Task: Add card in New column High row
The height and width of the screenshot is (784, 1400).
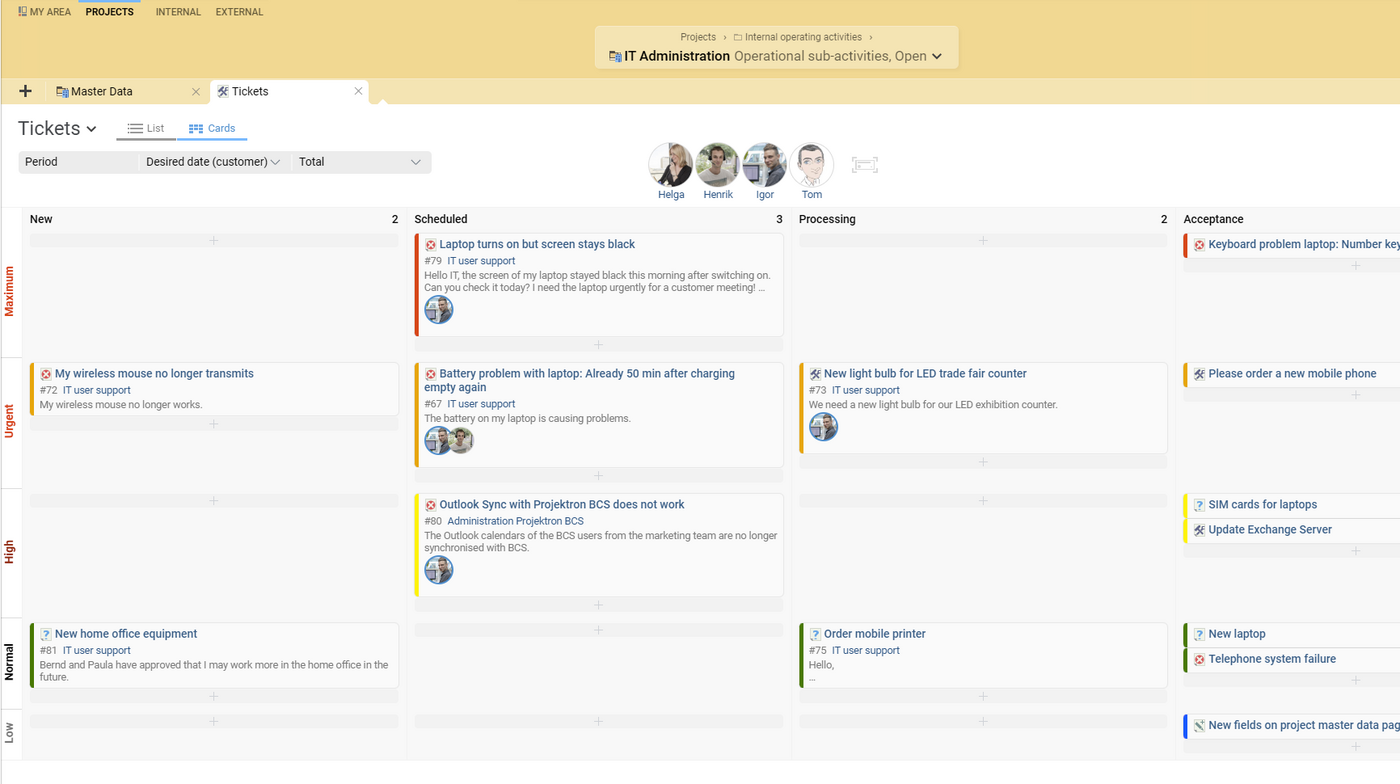Action: (x=214, y=501)
